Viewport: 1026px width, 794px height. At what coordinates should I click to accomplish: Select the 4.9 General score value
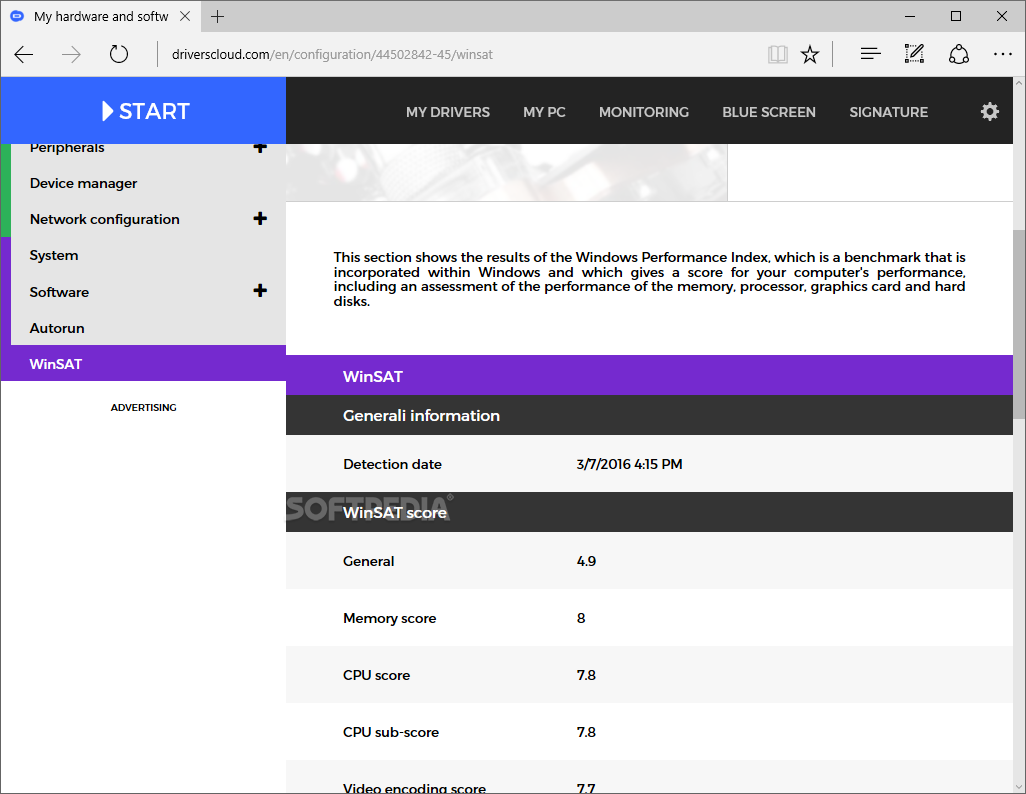(586, 561)
